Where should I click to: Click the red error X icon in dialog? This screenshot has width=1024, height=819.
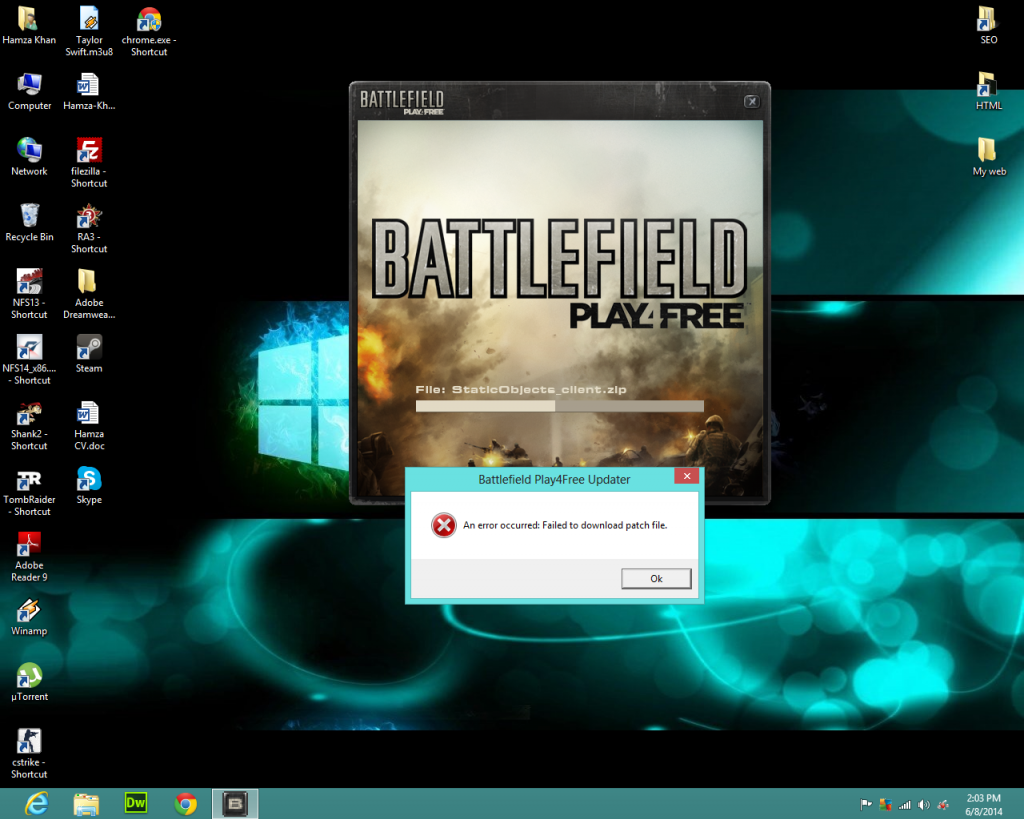[443, 525]
